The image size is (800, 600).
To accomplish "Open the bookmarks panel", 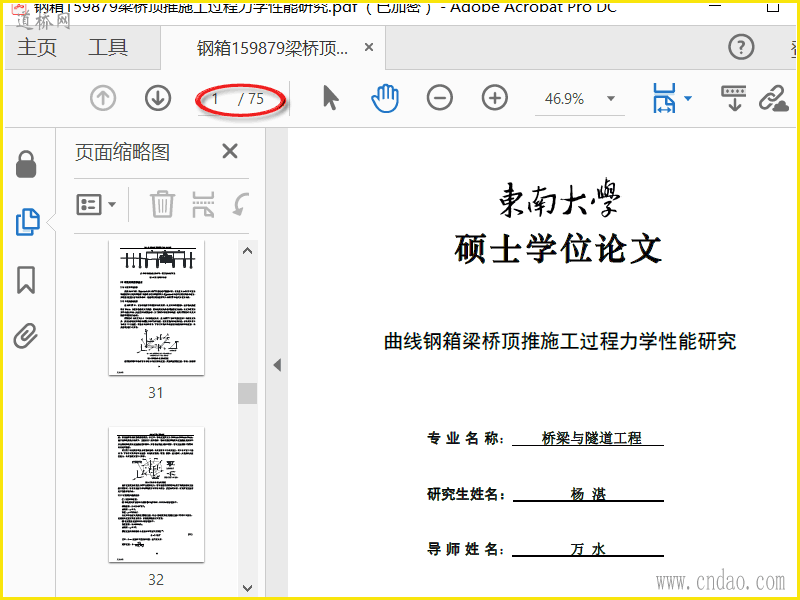I will click(26, 280).
